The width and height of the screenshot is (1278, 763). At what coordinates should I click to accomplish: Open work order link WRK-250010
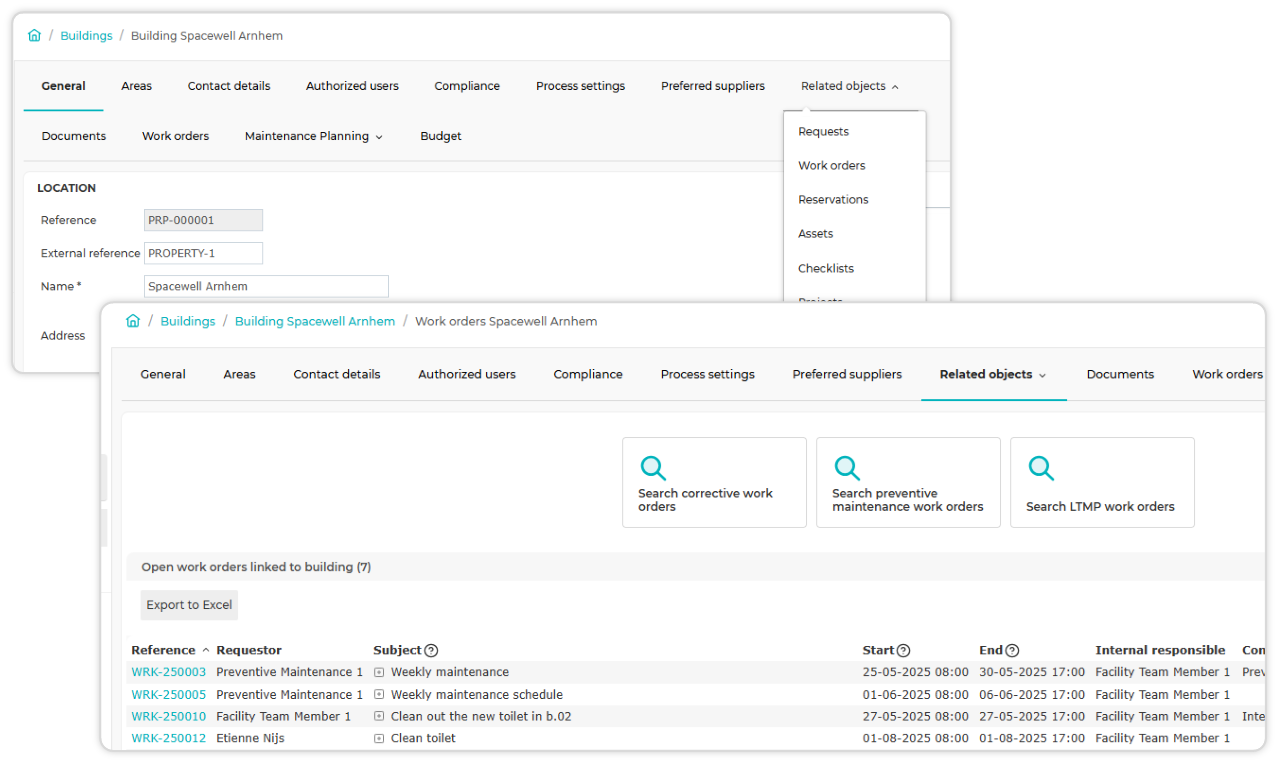pos(169,716)
